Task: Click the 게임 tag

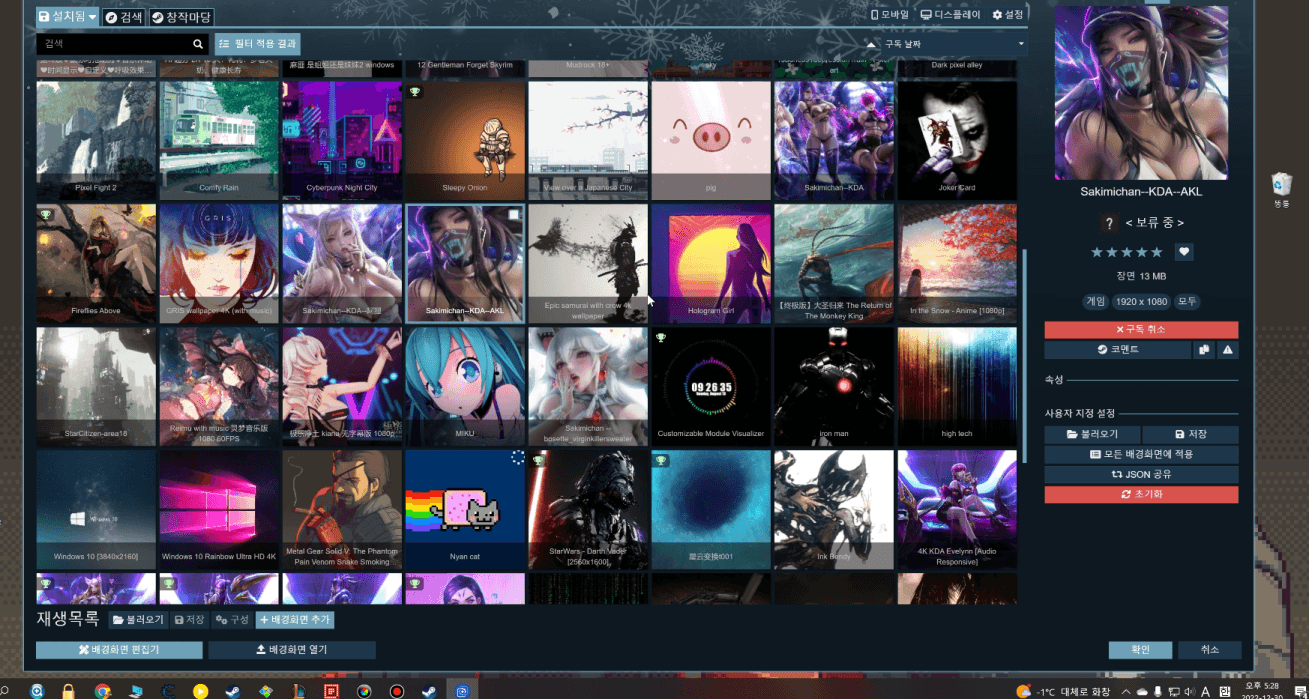Action: point(1095,301)
